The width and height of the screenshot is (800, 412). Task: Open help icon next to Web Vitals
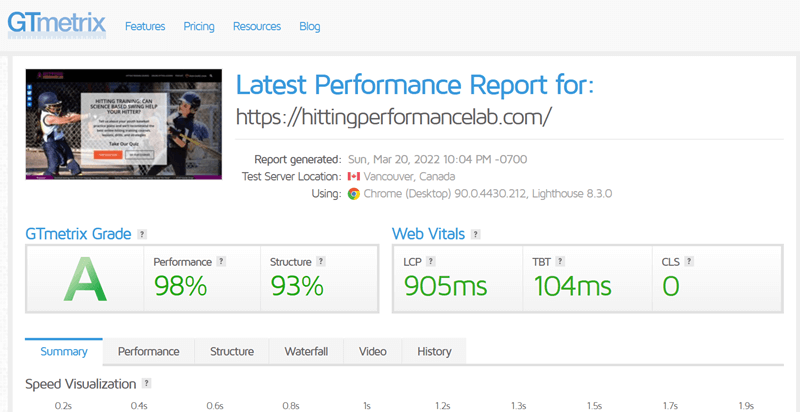(x=476, y=235)
